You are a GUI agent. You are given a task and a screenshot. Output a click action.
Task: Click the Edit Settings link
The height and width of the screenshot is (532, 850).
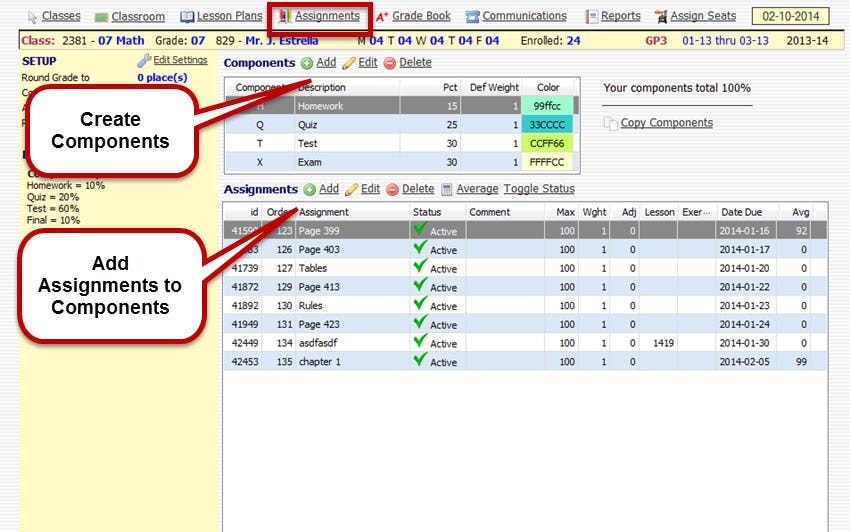click(x=181, y=60)
